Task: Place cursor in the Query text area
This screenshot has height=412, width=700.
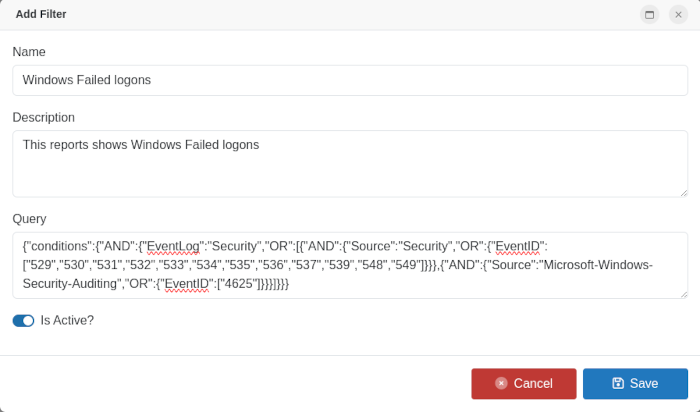Action: (x=350, y=265)
